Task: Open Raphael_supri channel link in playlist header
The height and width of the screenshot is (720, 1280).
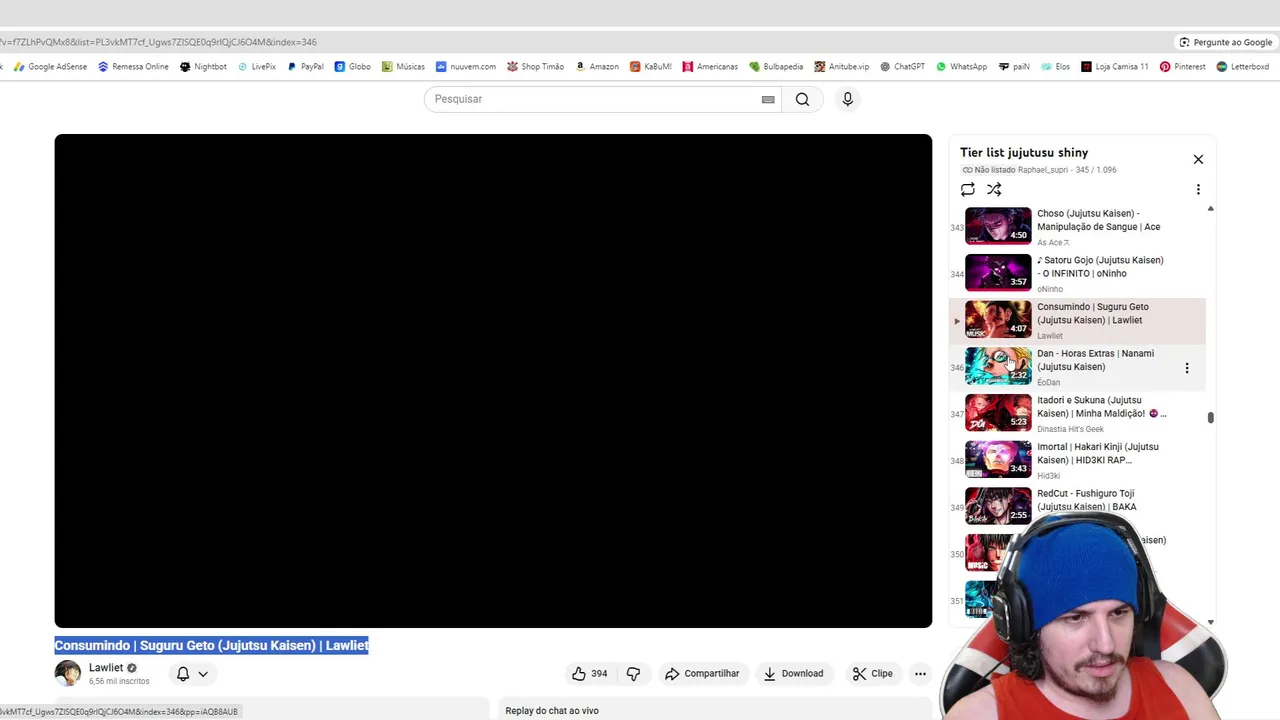Action: point(1043,170)
